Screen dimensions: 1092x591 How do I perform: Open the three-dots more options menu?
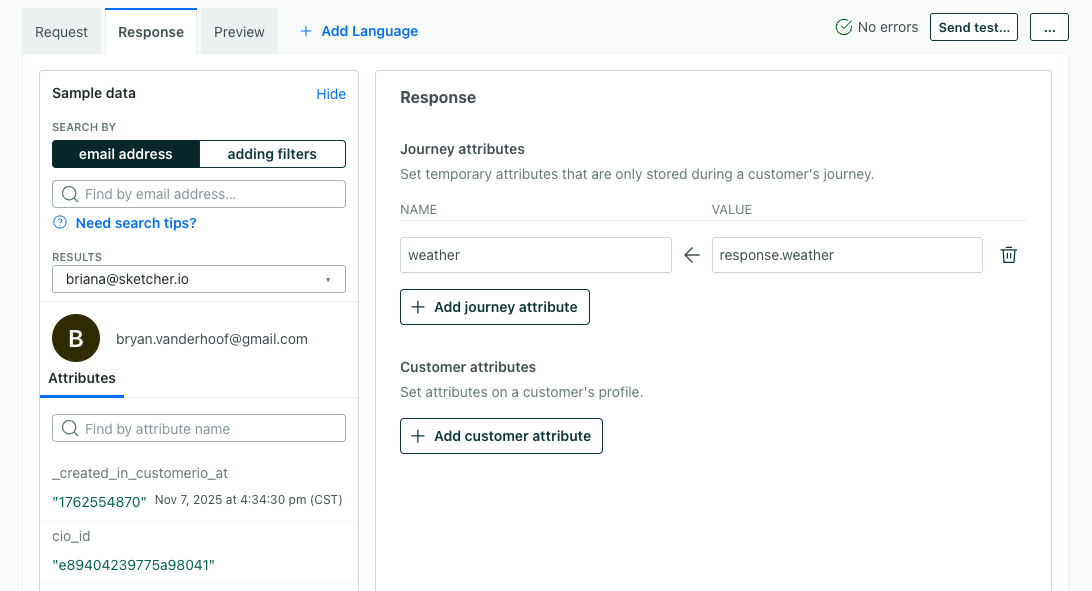[x=1049, y=27]
